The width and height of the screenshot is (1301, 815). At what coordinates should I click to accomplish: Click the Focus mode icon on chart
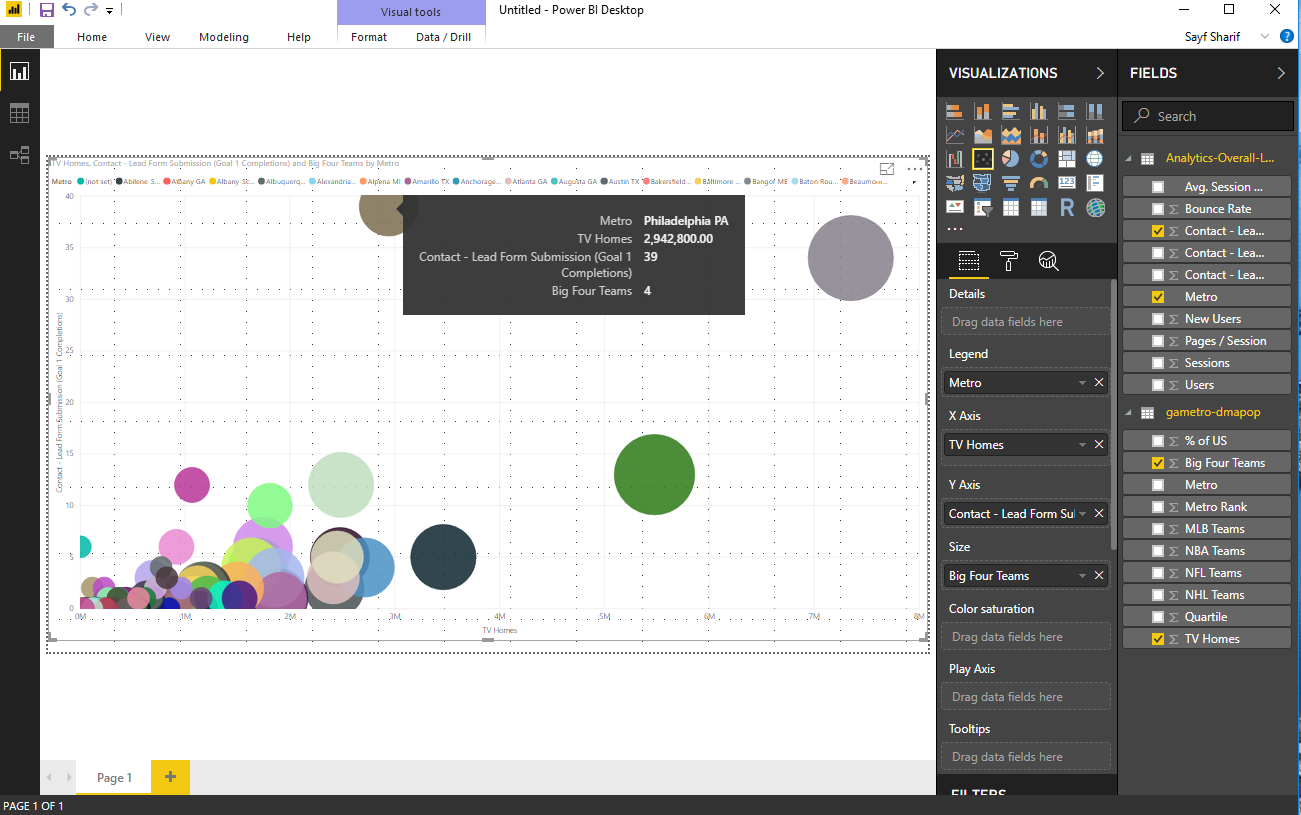pos(887,170)
